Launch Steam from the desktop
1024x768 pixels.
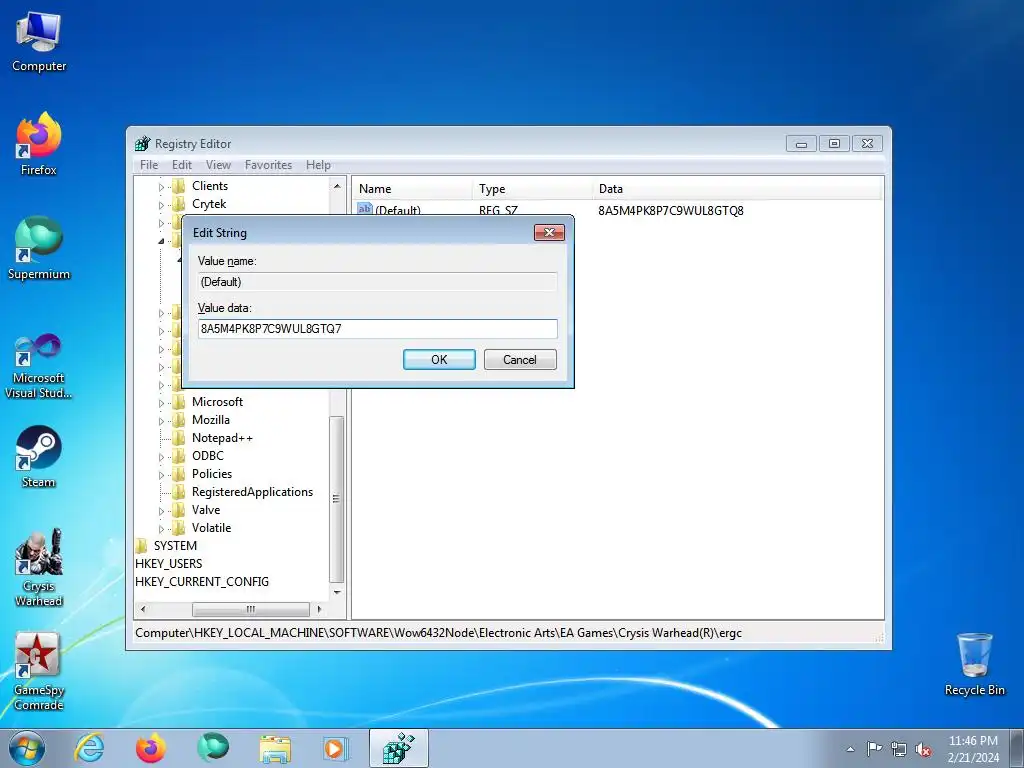tap(39, 456)
